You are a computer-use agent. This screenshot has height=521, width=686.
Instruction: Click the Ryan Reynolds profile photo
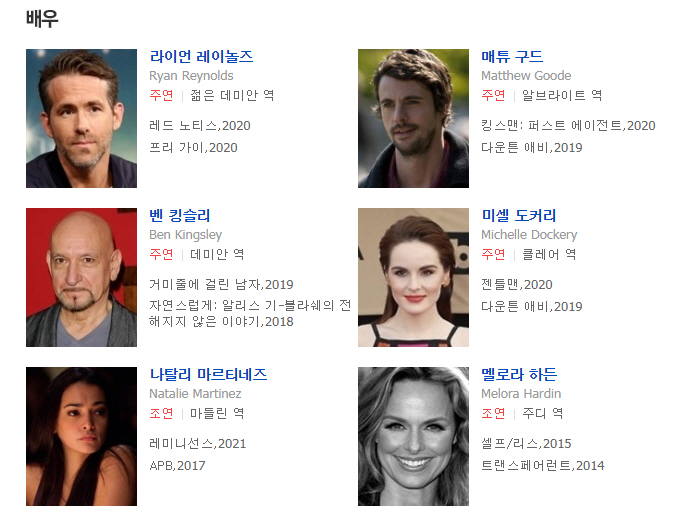(x=81, y=119)
